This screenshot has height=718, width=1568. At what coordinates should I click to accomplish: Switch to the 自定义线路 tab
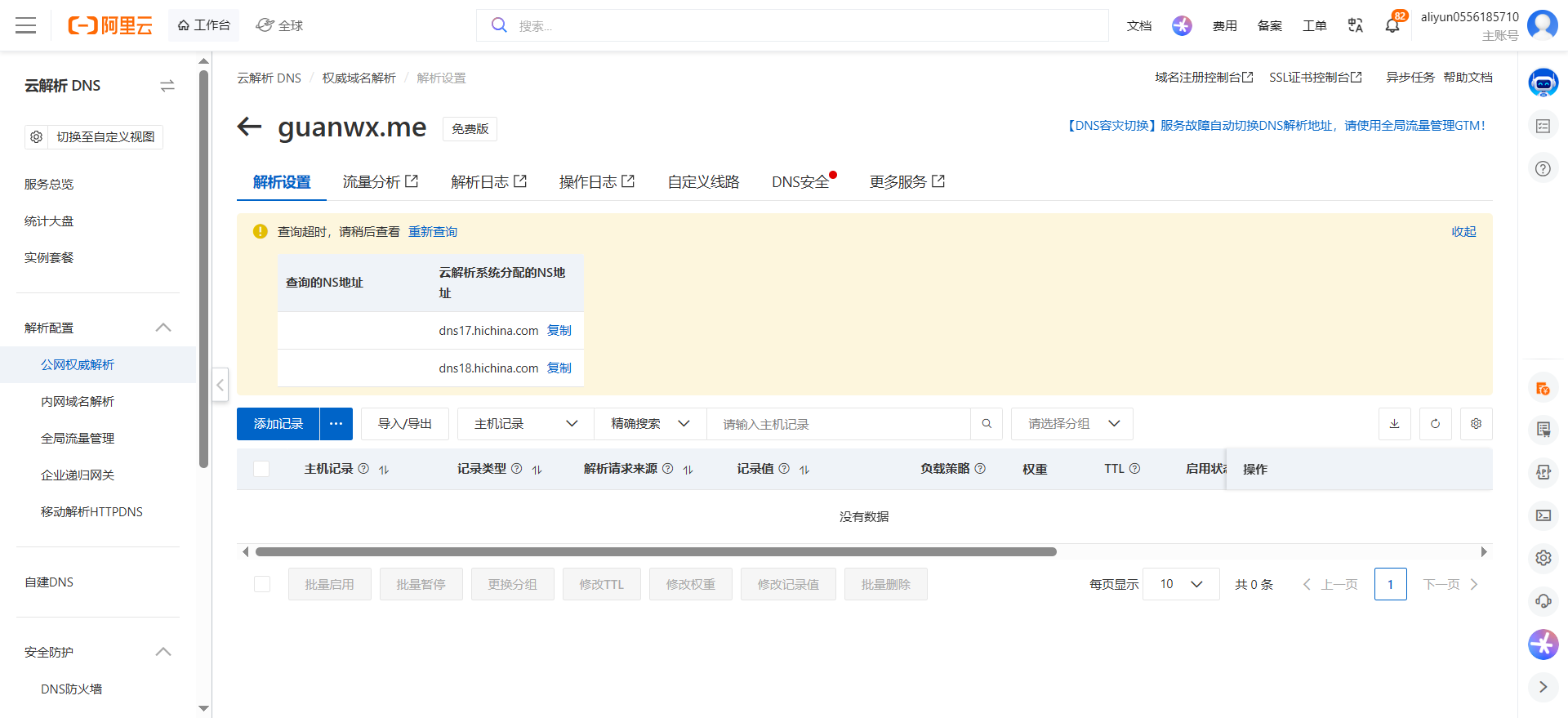click(x=703, y=182)
